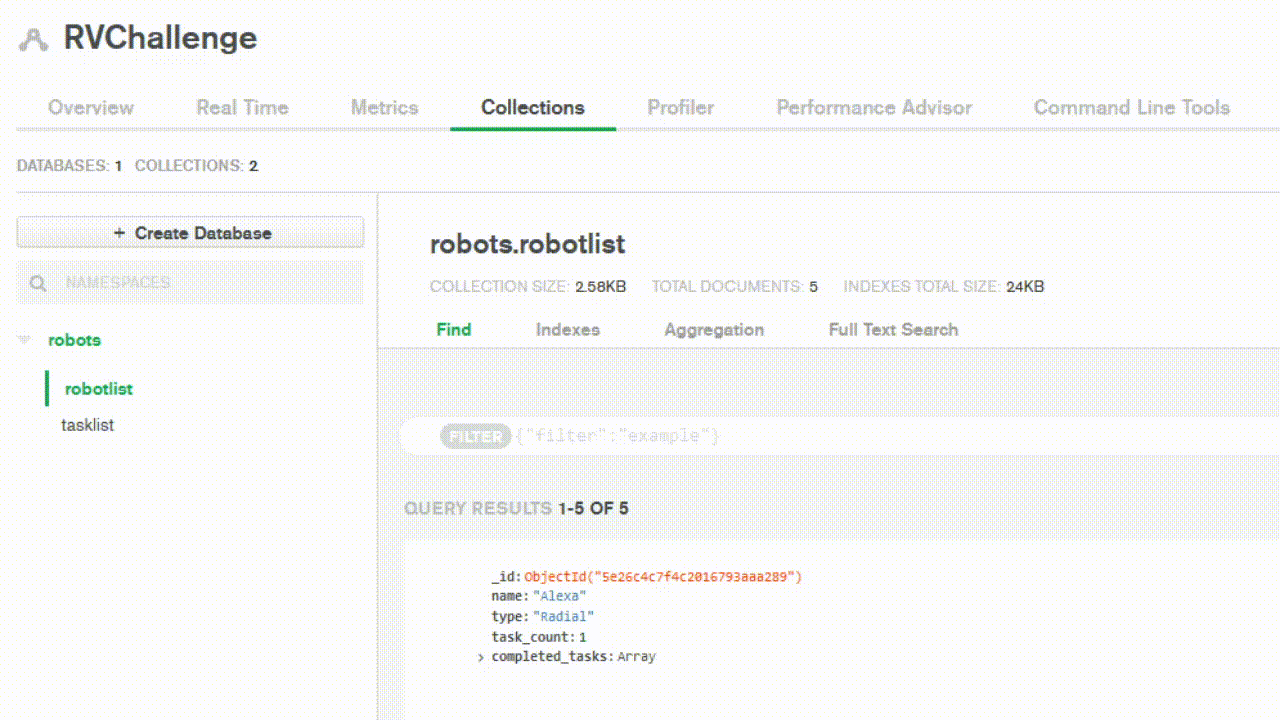Screen dimensions: 1280x720
Task: Click the ObjectId value of the document
Action: tap(663, 577)
